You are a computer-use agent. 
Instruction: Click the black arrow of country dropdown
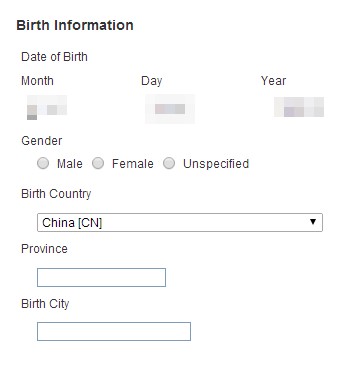pos(313,222)
